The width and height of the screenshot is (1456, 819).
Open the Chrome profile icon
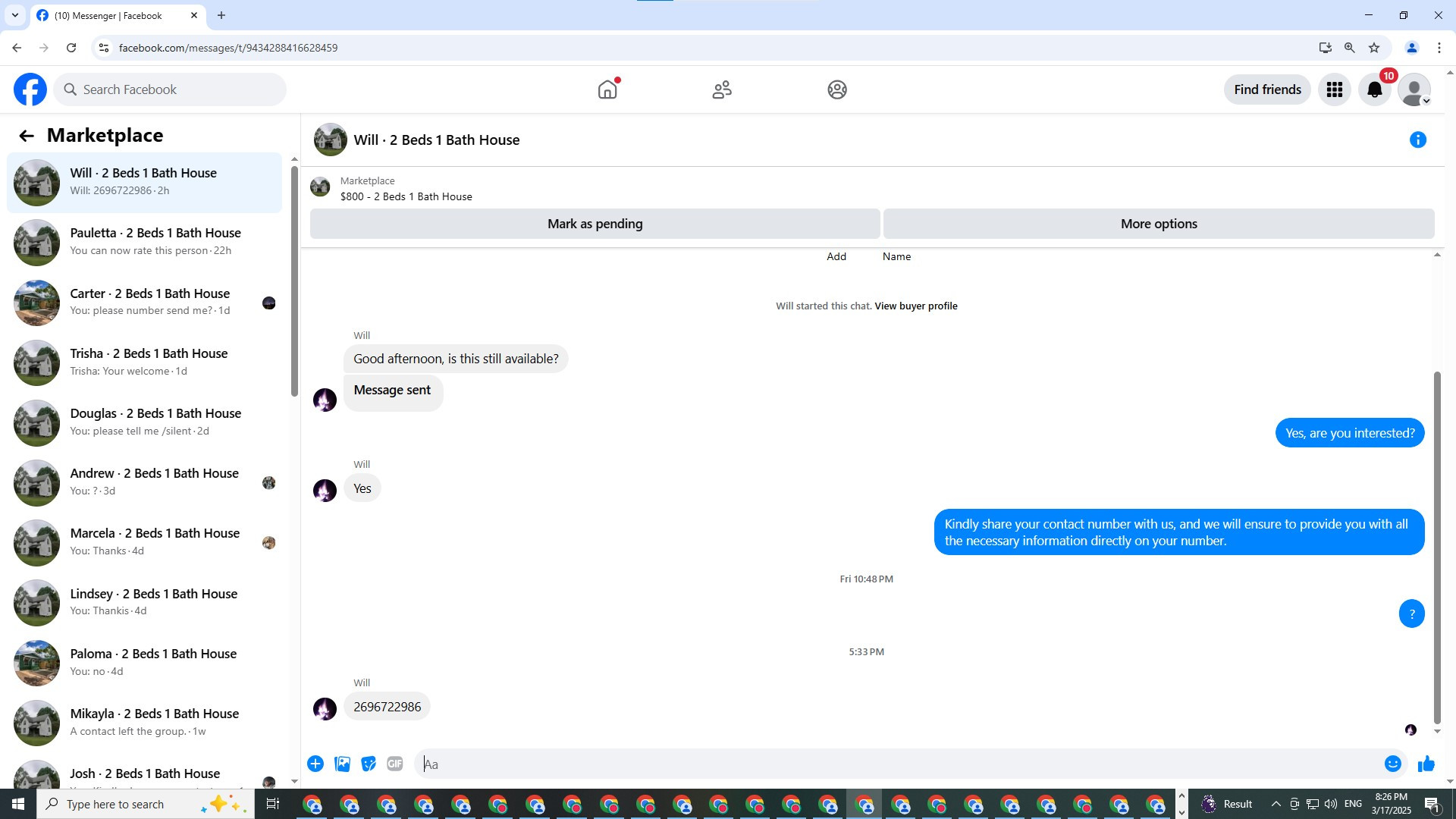pyautogui.click(x=1412, y=48)
